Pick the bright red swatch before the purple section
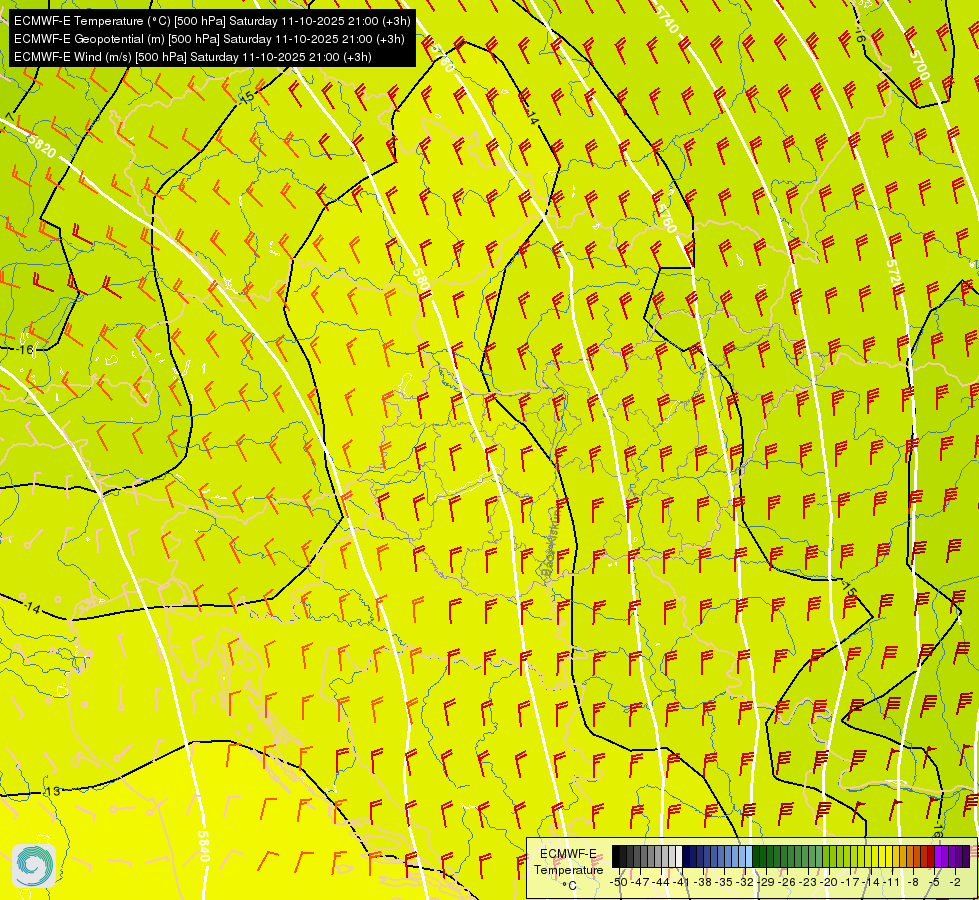Image resolution: width=979 pixels, height=900 pixels. click(x=931, y=856)
